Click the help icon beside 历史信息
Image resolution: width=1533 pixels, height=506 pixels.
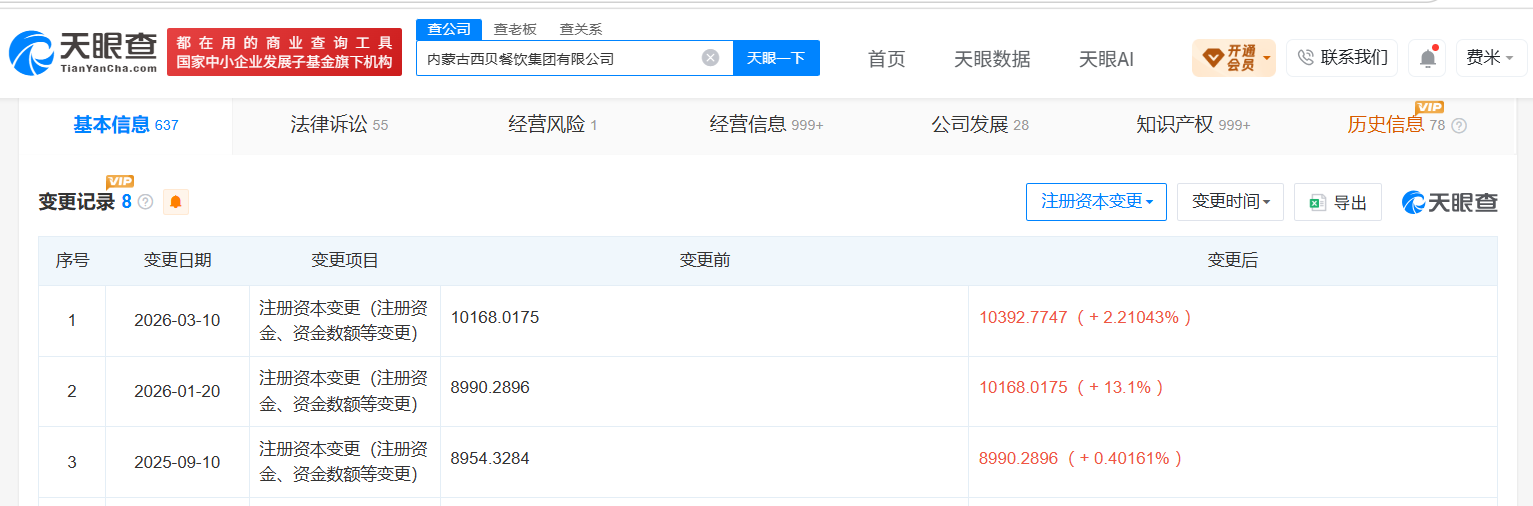pyautogui.click(x=1459, y=126)
